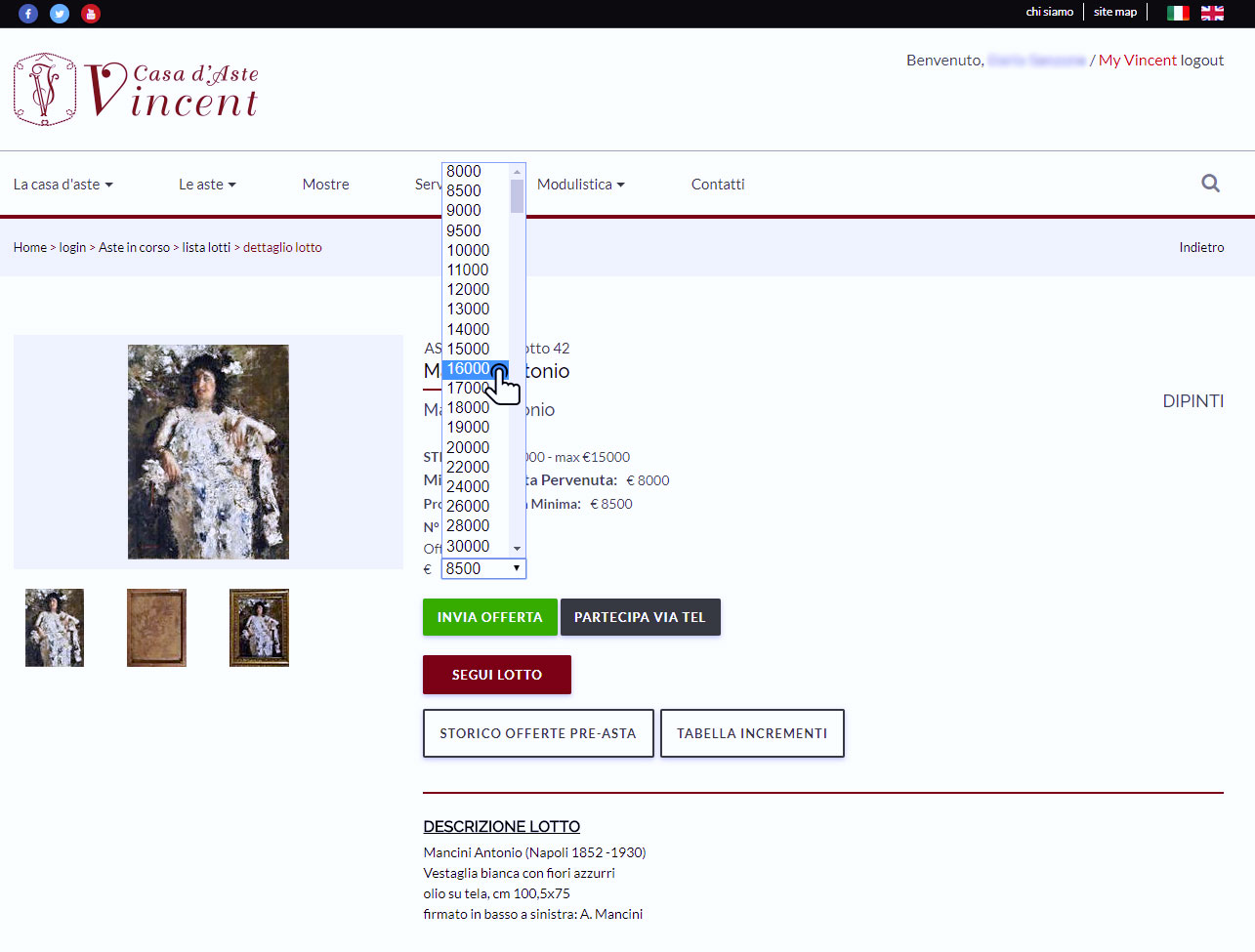Open the Facebook social icon
Viewport: 1255px width, 952px height.
[28, 14]
